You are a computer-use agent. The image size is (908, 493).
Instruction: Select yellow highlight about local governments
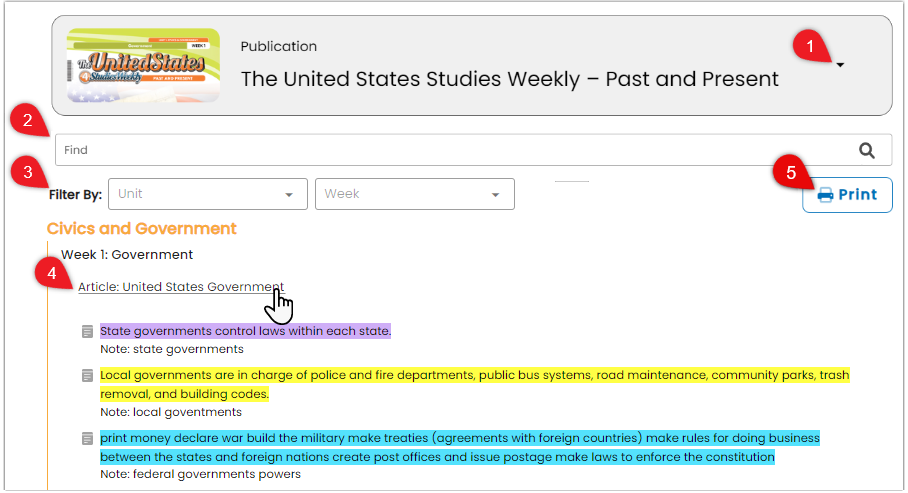475,384
